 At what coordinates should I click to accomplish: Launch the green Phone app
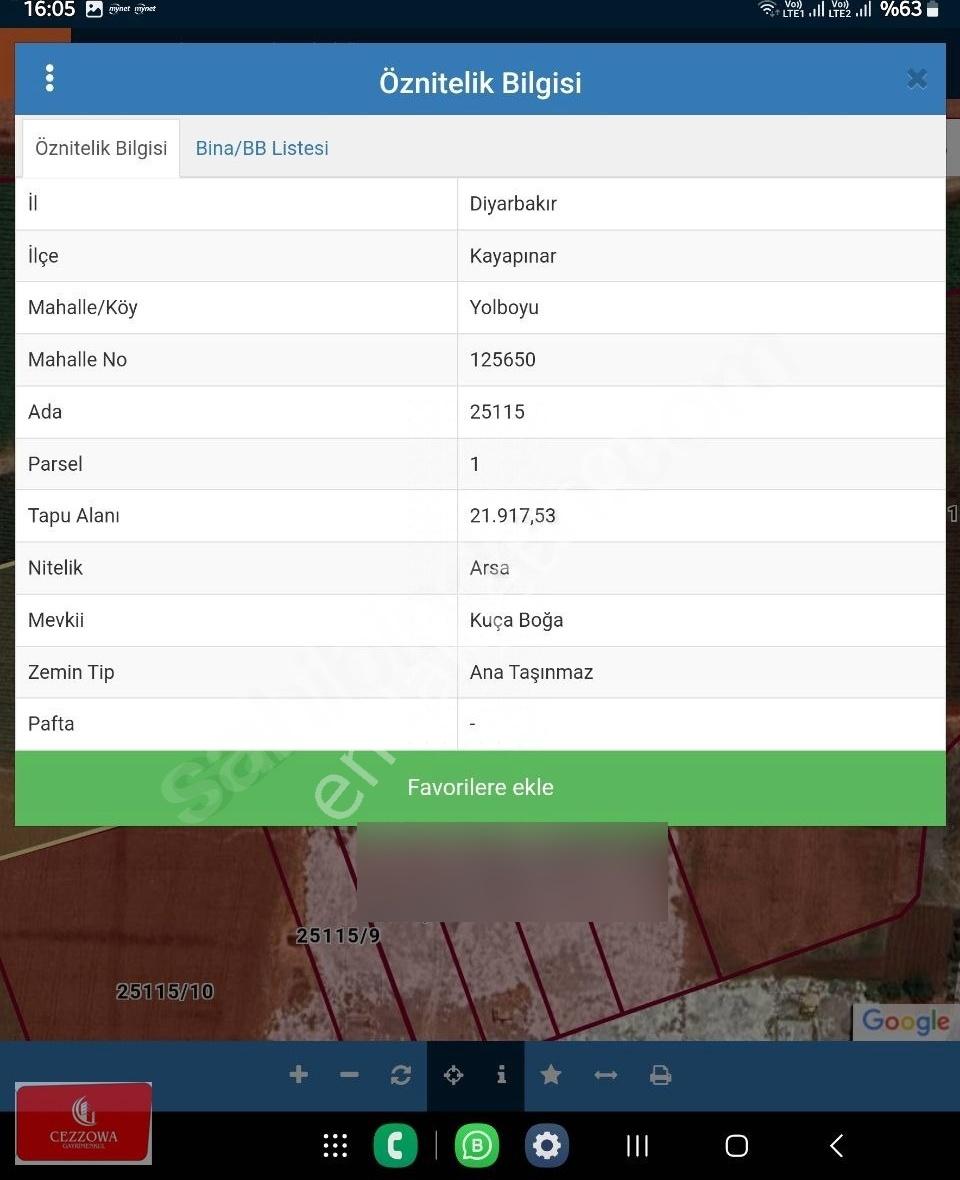click(396, 1145)
